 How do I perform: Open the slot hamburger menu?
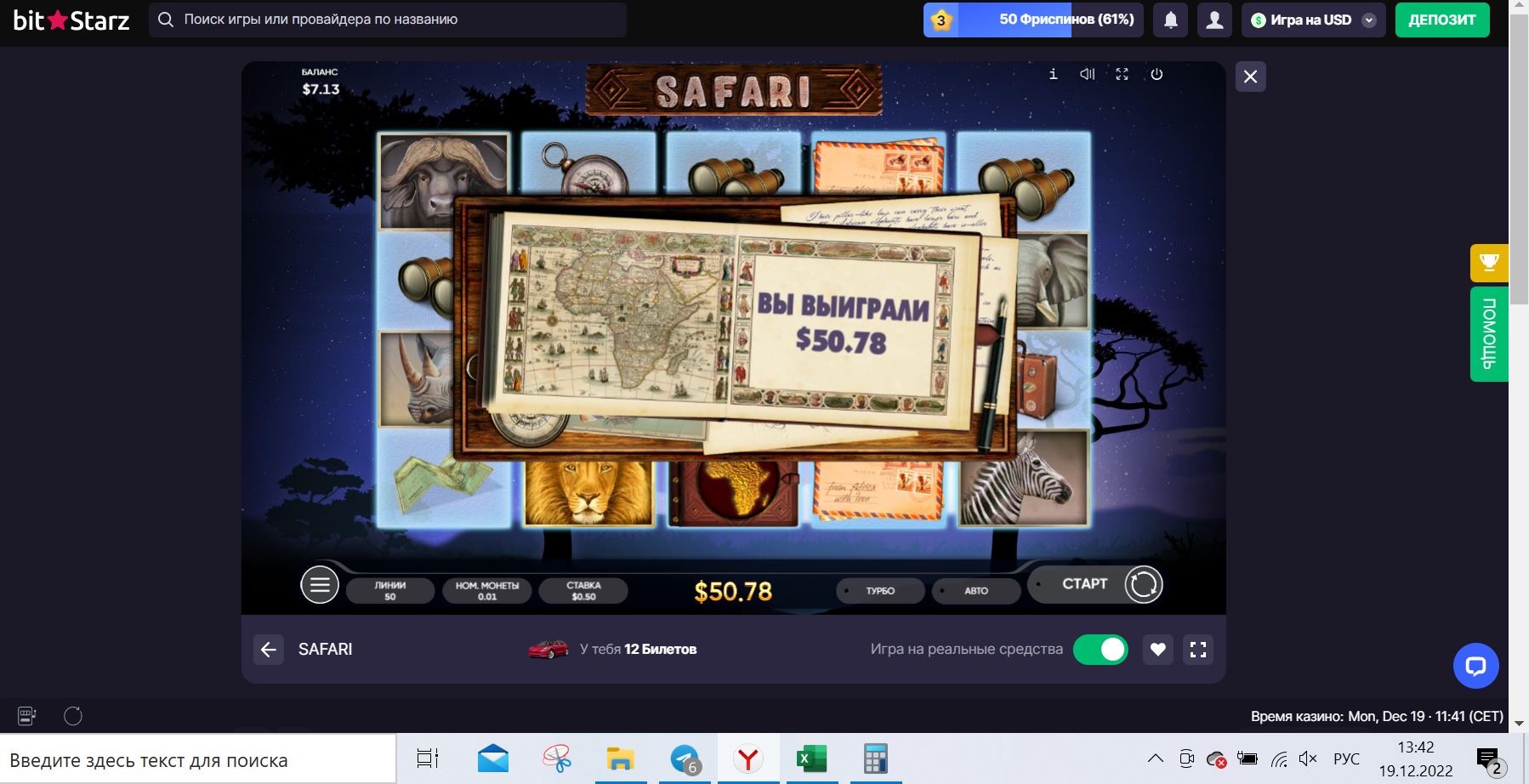pos(320,585)
